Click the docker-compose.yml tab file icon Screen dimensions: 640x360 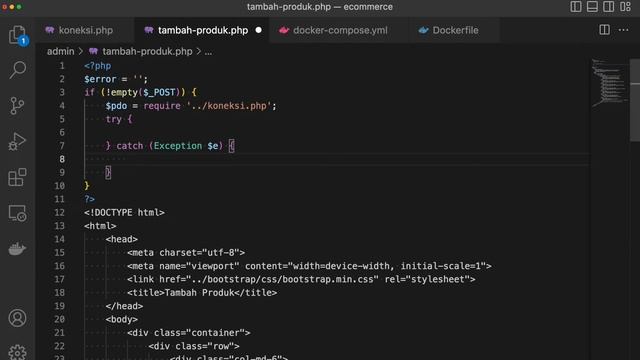(x=284, y=30)
